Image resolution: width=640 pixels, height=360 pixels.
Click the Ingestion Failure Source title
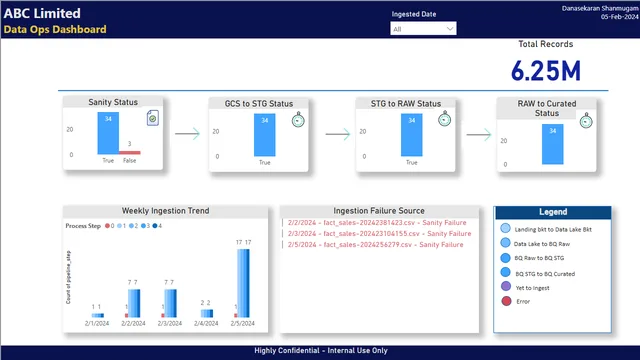pyautogui.click(x=379, y=211)
